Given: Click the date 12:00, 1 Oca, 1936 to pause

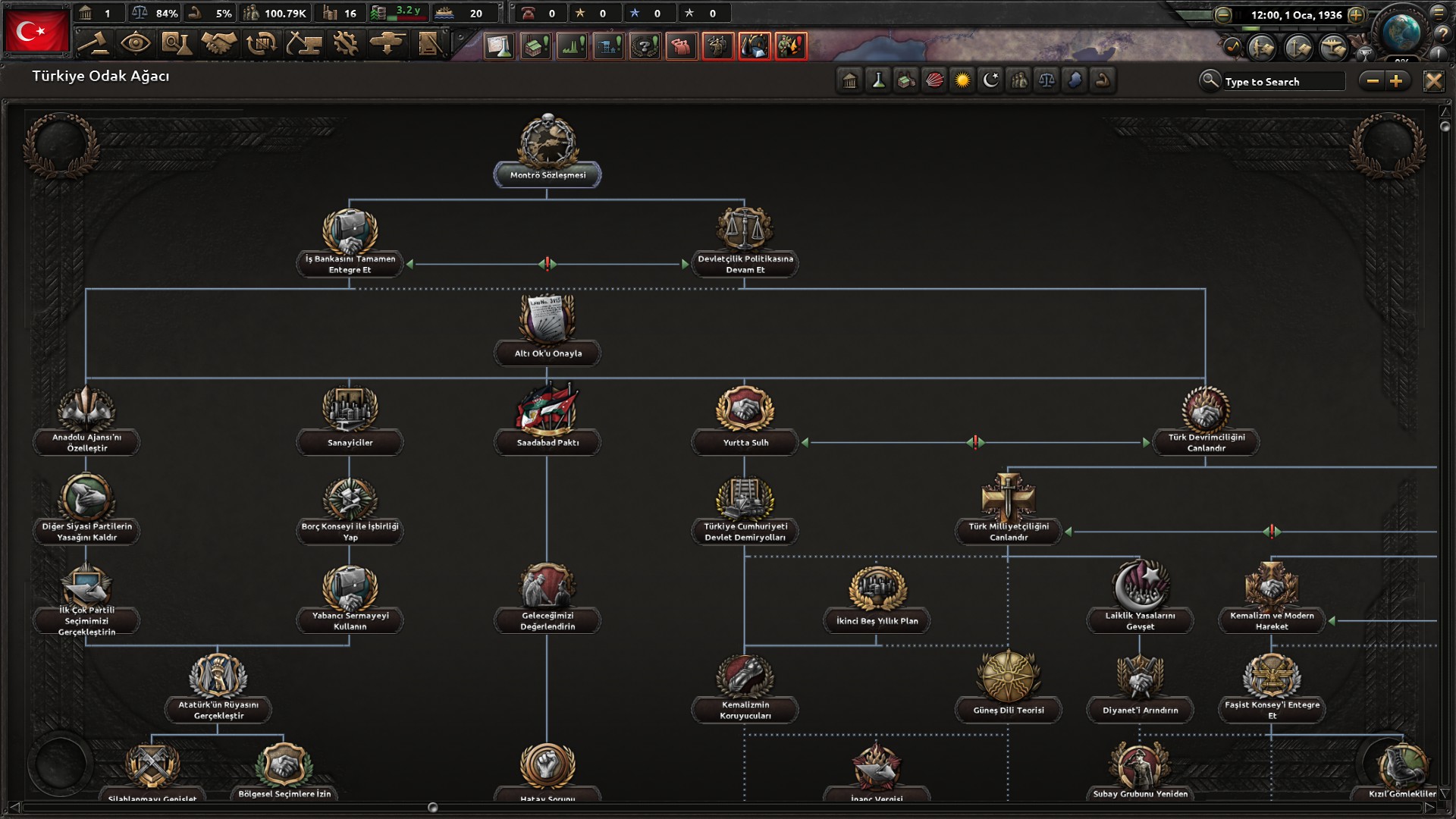Looking at the screenshot, I should (1296, 15).
